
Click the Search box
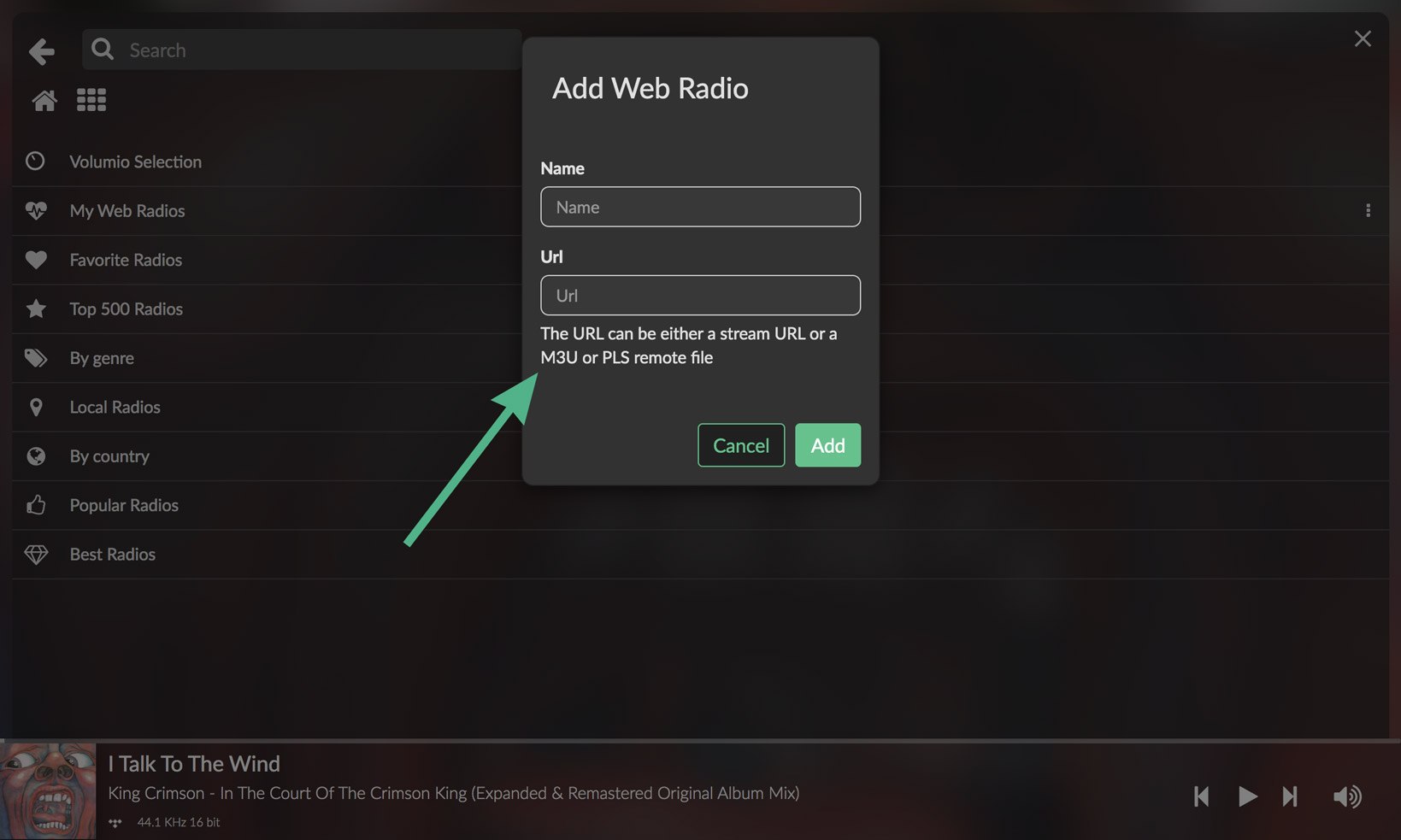tap(316, 50)
